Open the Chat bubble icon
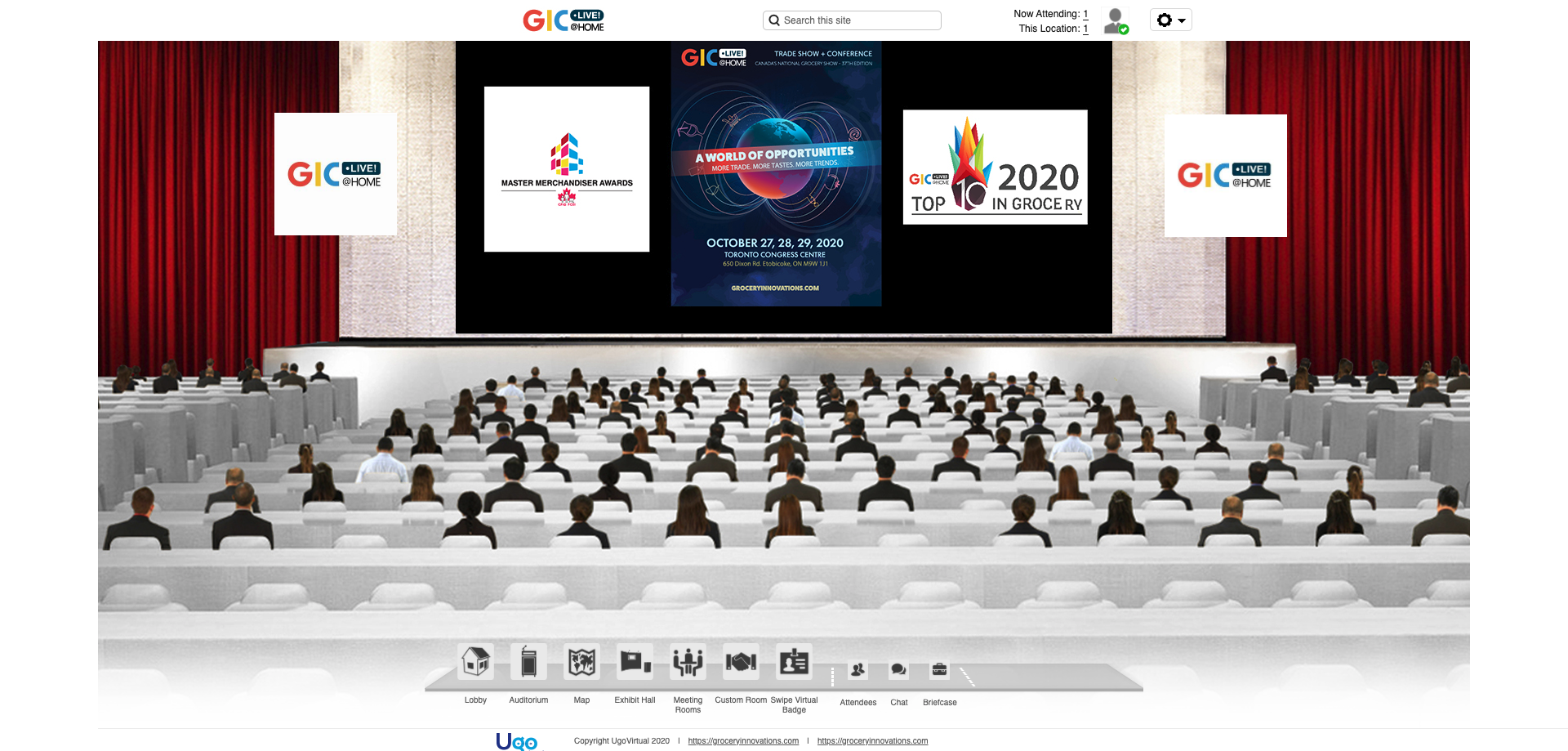This screenshot has height=751, width=1568. pos(898,671)
